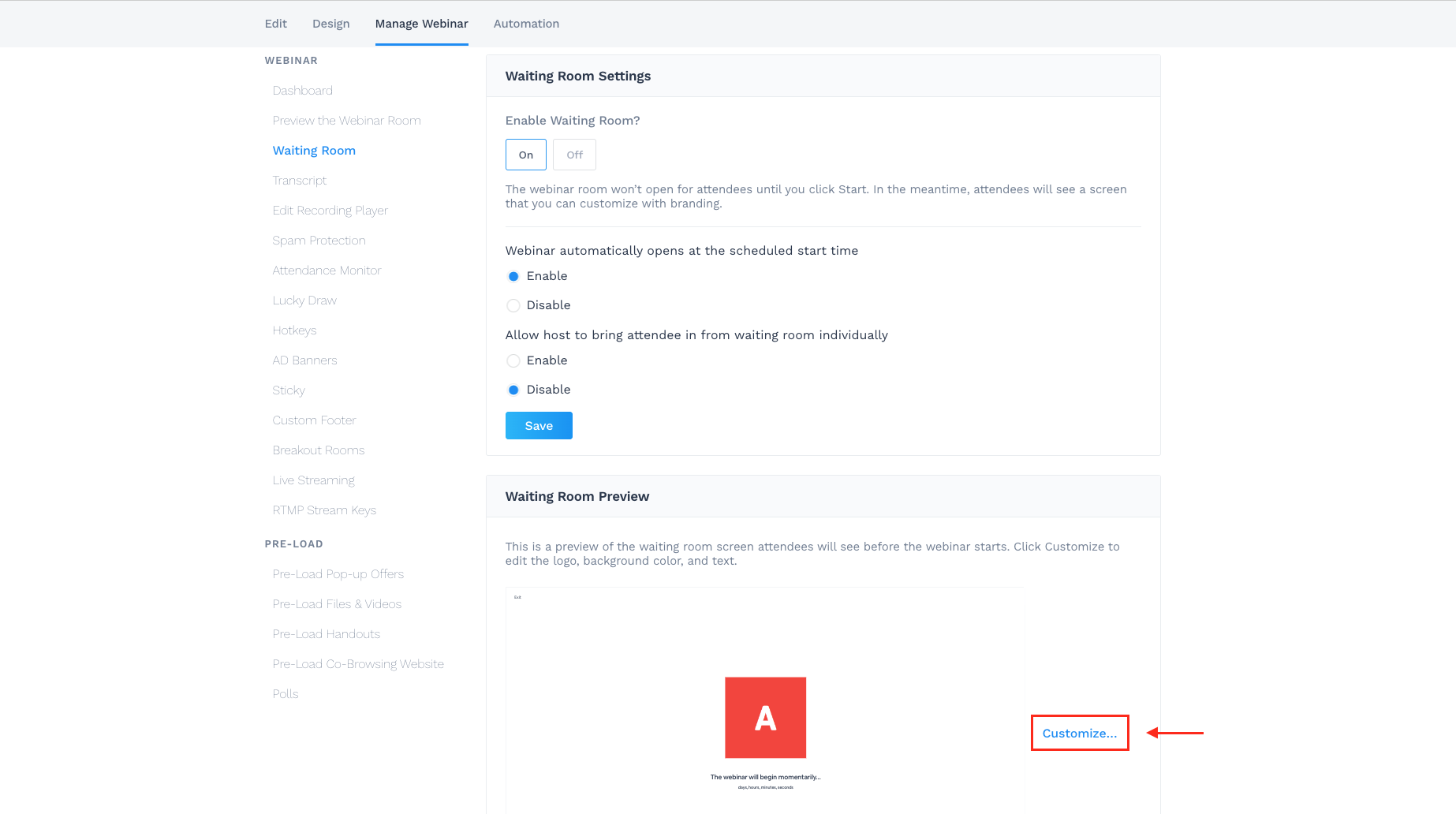Go to Breakout Rooms
The height and width of the screenshot is (814, 1456).
click(x=319, y=450)
